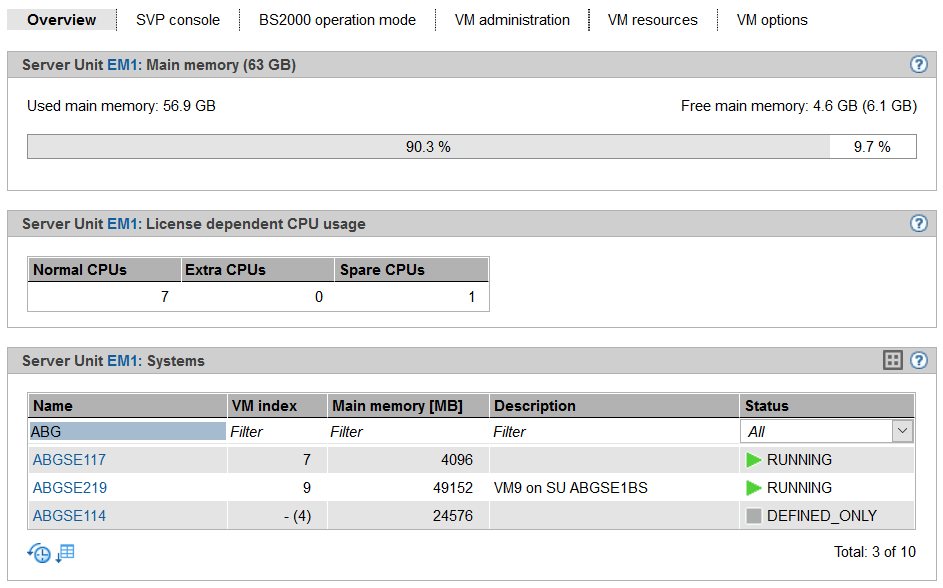This screenshot has height=588, width=943.
Task: Open help for License dependent CPU usage
Action: [918, 224]
